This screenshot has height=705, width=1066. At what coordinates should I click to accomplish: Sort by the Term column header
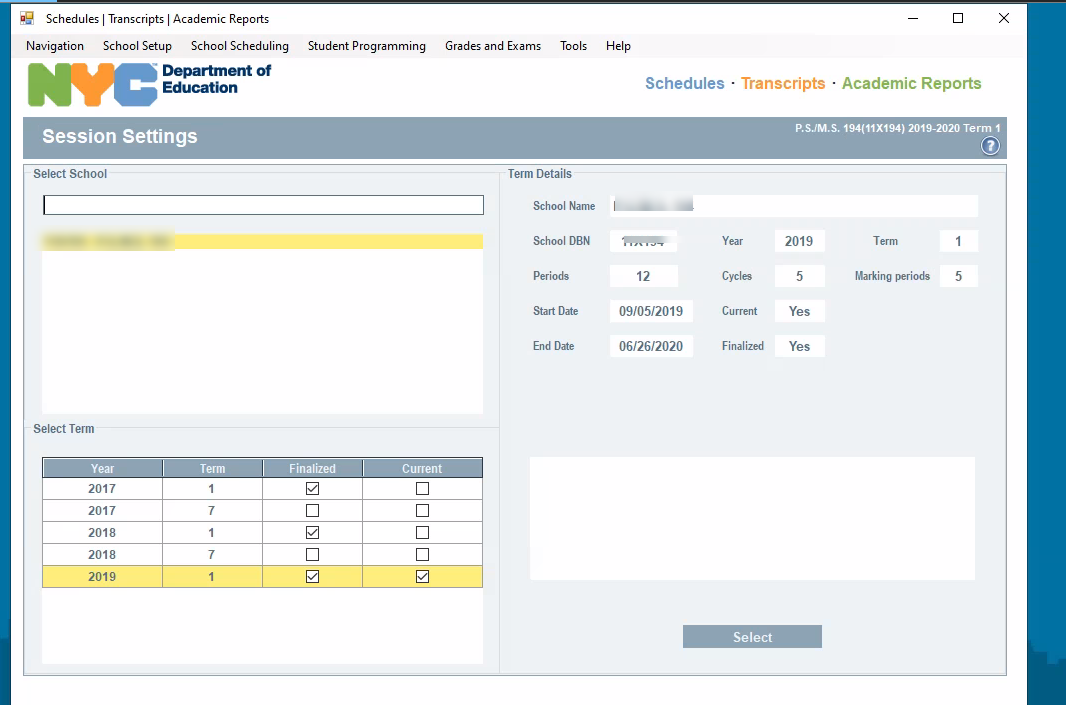pyautogui.click(x=212, y=468)
